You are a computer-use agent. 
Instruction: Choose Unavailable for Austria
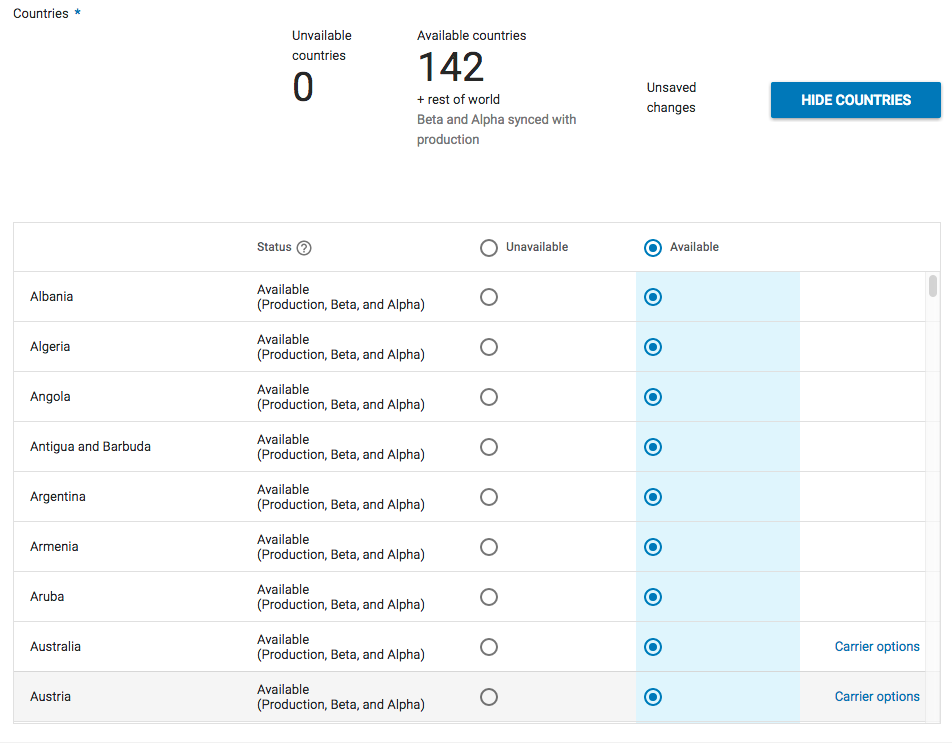(x=489, y=697)
